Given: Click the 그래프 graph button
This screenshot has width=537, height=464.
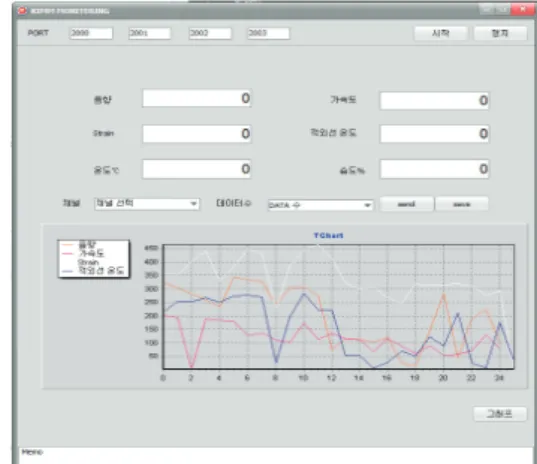Looking at the screenshot, I should (500, 414).
